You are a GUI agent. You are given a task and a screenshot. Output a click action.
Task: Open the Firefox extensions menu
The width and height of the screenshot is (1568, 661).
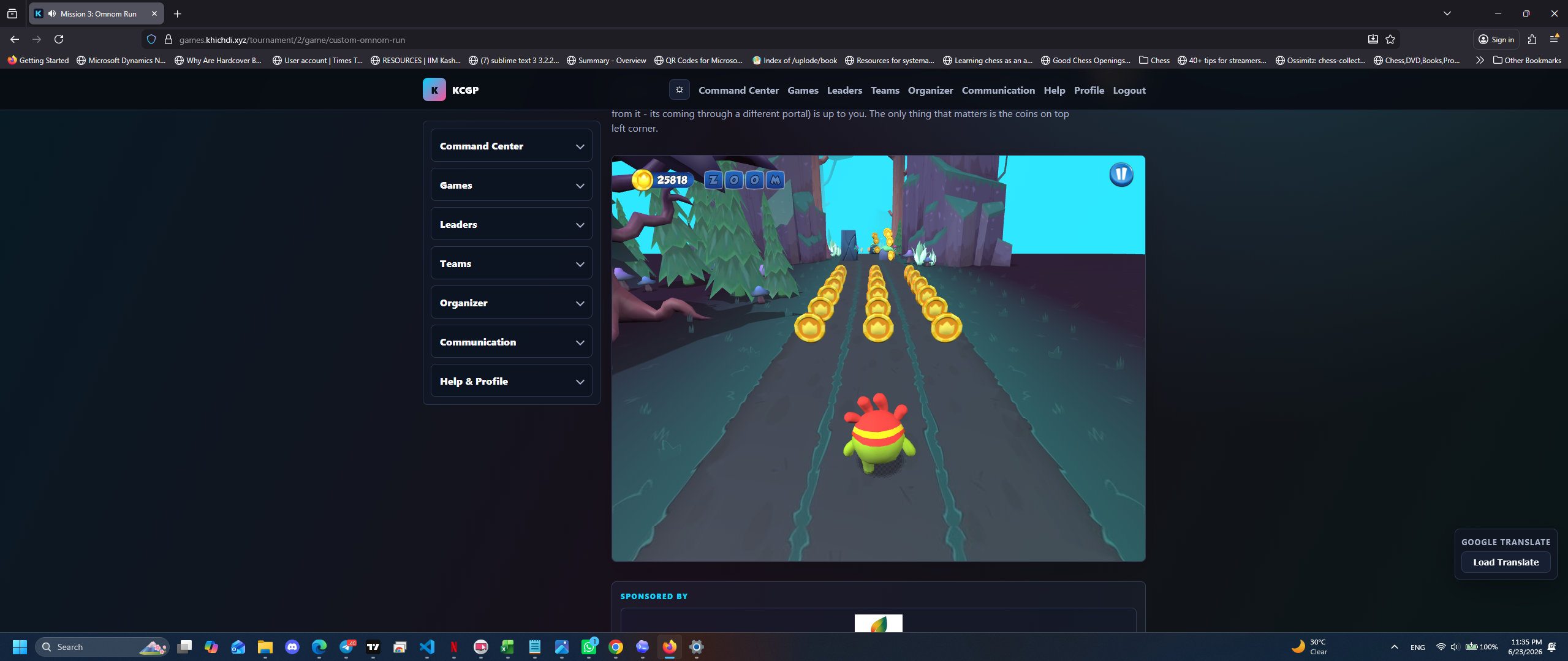click(1532, 40)
